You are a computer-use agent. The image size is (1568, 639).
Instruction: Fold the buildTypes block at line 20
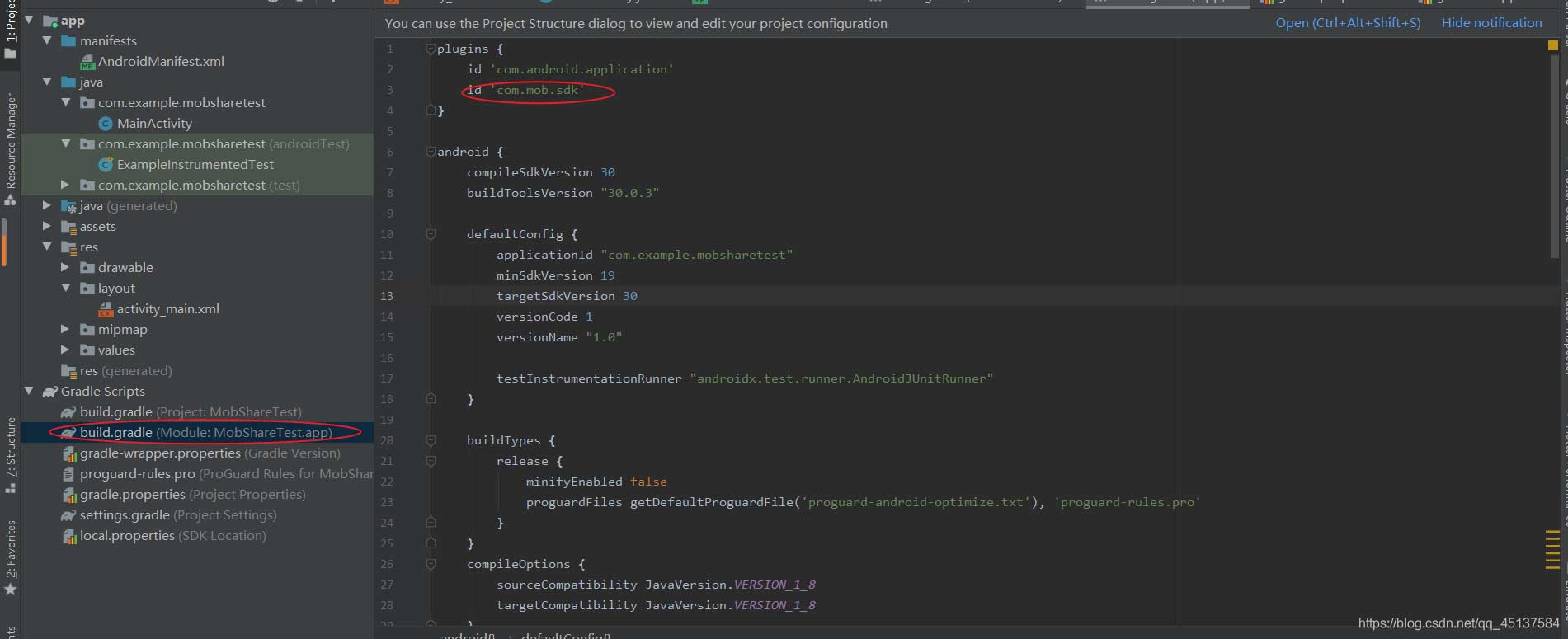431,440
